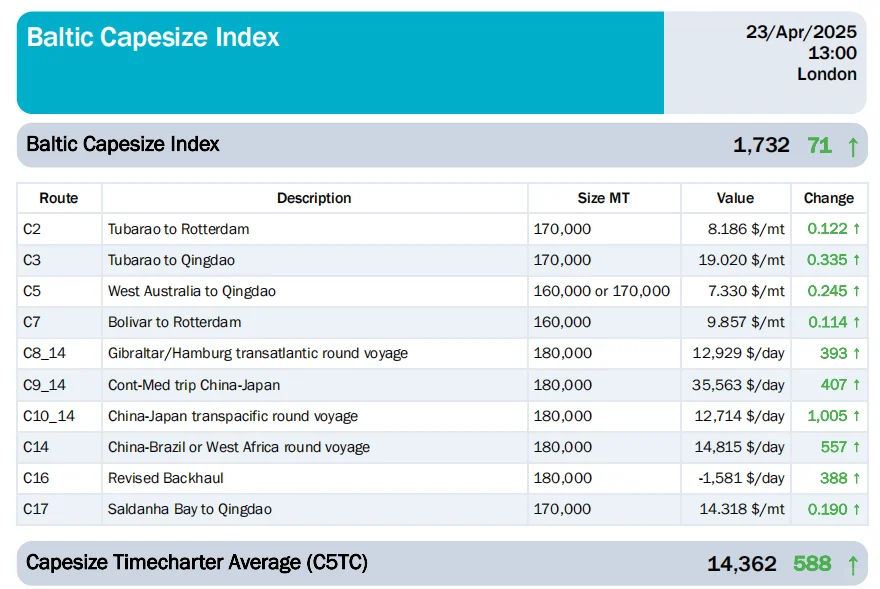Click the index change value 71
Image resolution: width=880 pixels, height=589 pixels.
click(819, 145)
